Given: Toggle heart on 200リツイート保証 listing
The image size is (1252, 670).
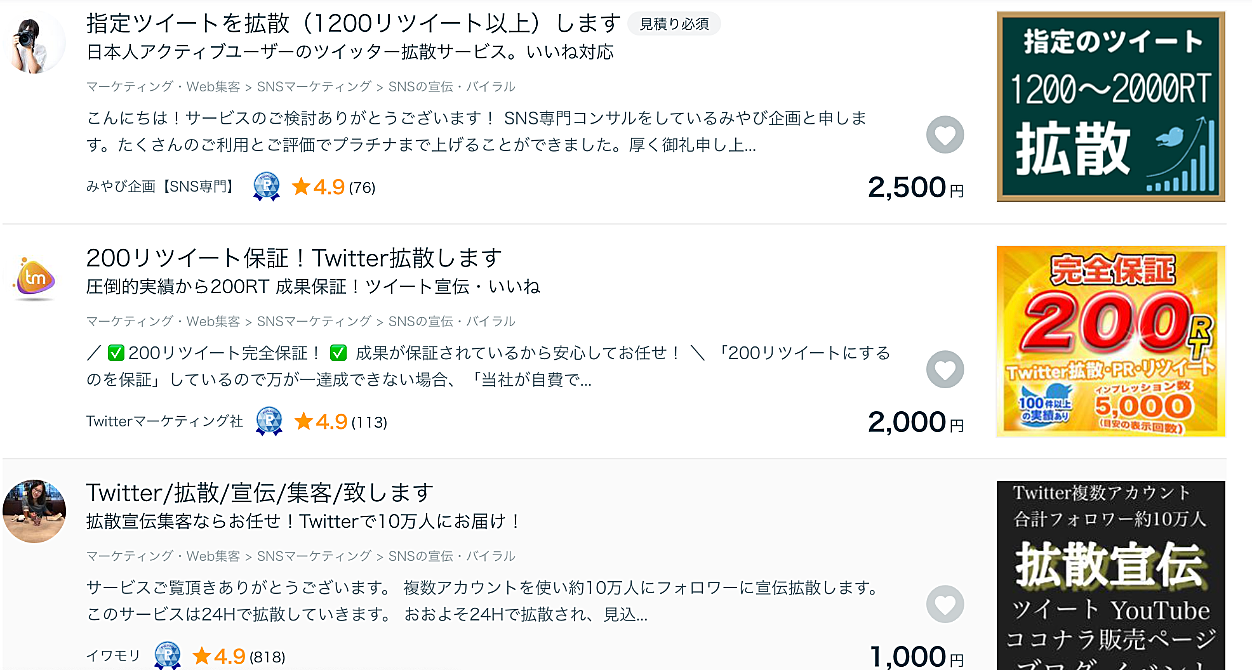Looking at the screenshot, I should pos(945,369).
